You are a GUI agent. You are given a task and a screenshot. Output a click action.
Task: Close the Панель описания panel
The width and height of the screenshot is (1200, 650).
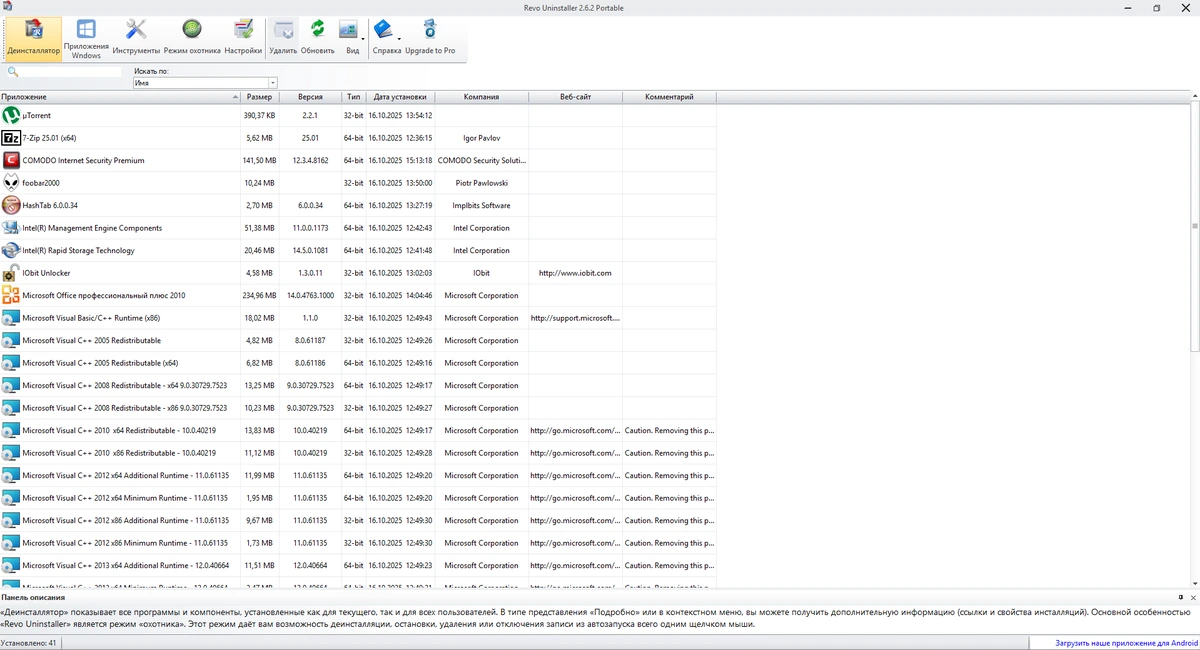tap(1192, 597)
